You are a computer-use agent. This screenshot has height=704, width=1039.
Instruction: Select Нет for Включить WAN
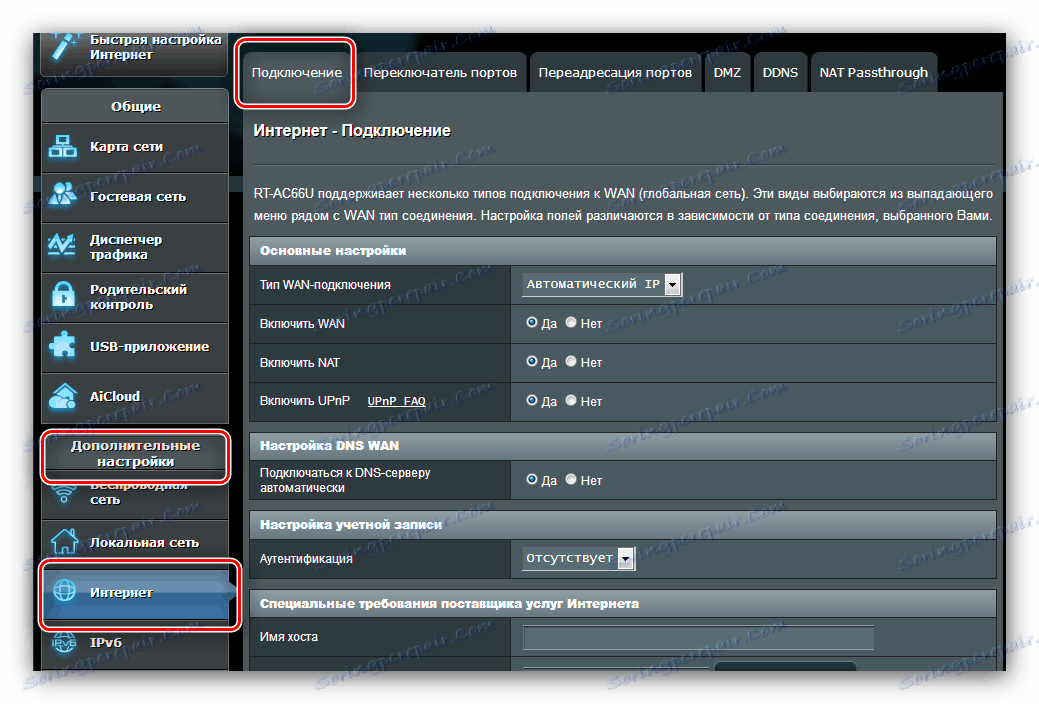click(x=571, y=322)
